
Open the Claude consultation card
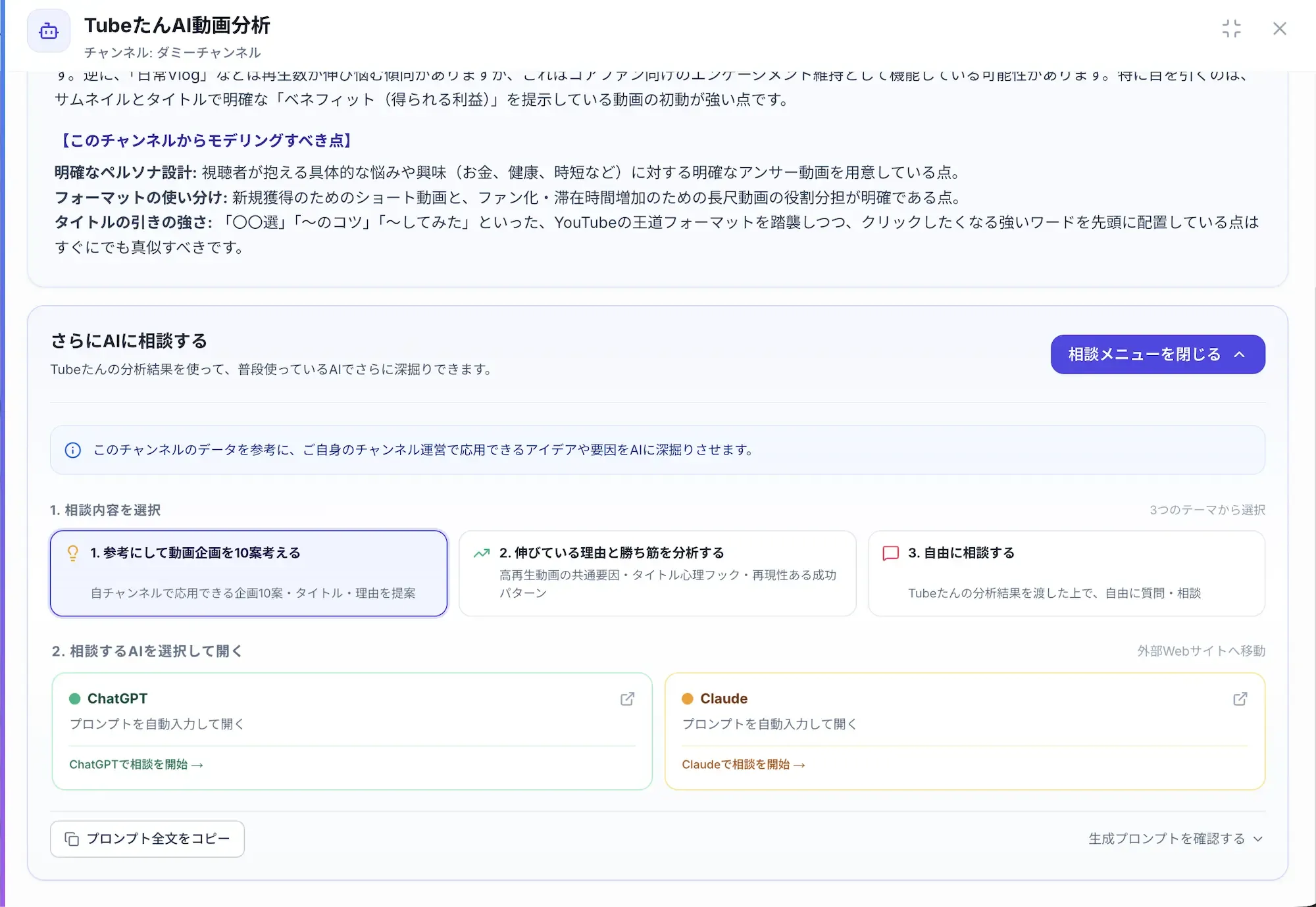click(x=965, y=731)
